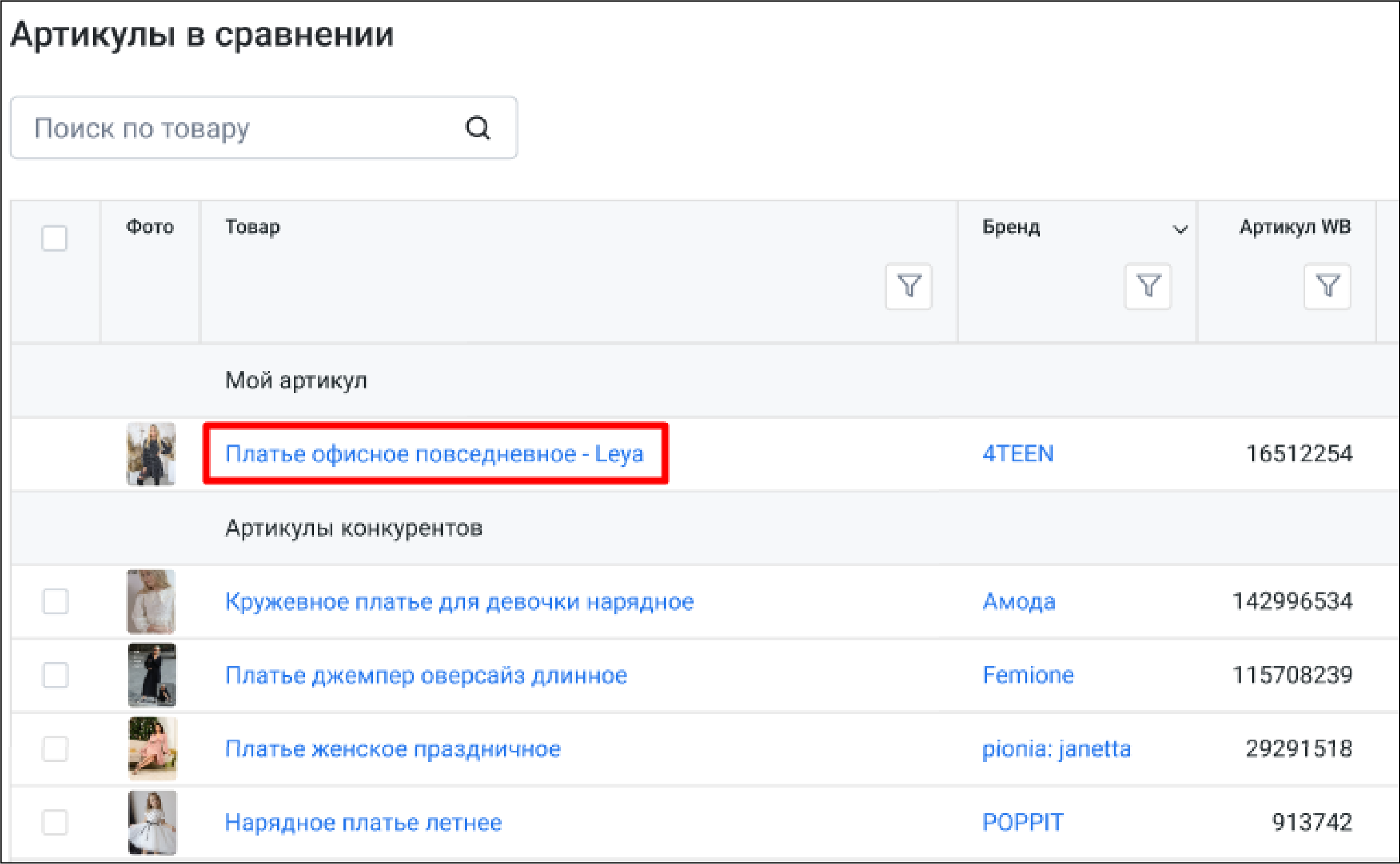The width and height of the screenshot is (1400, 864).
Task: Open filter for Товар column
Action: click(x=909, y=286)
